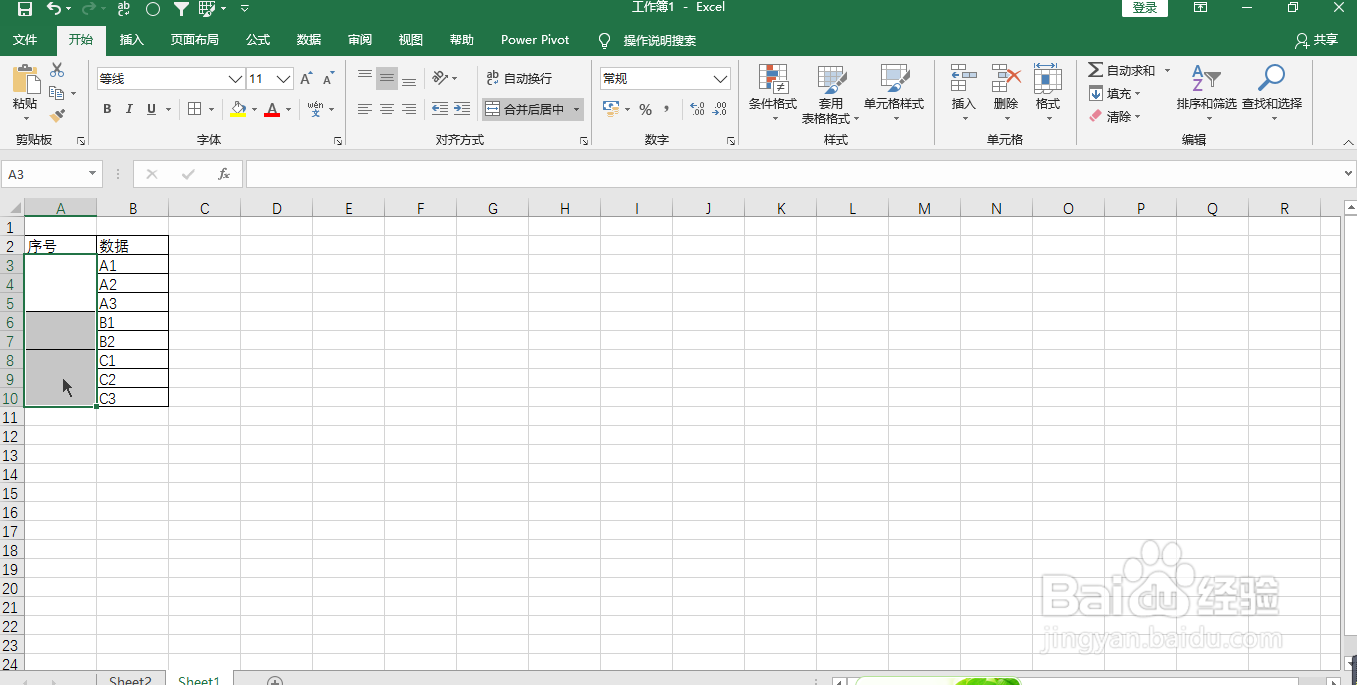Image resolution: width=1357 pixels, height=685 pixels.
Task: Switch to the Data (数据) tab
Action: coord(309,40)
